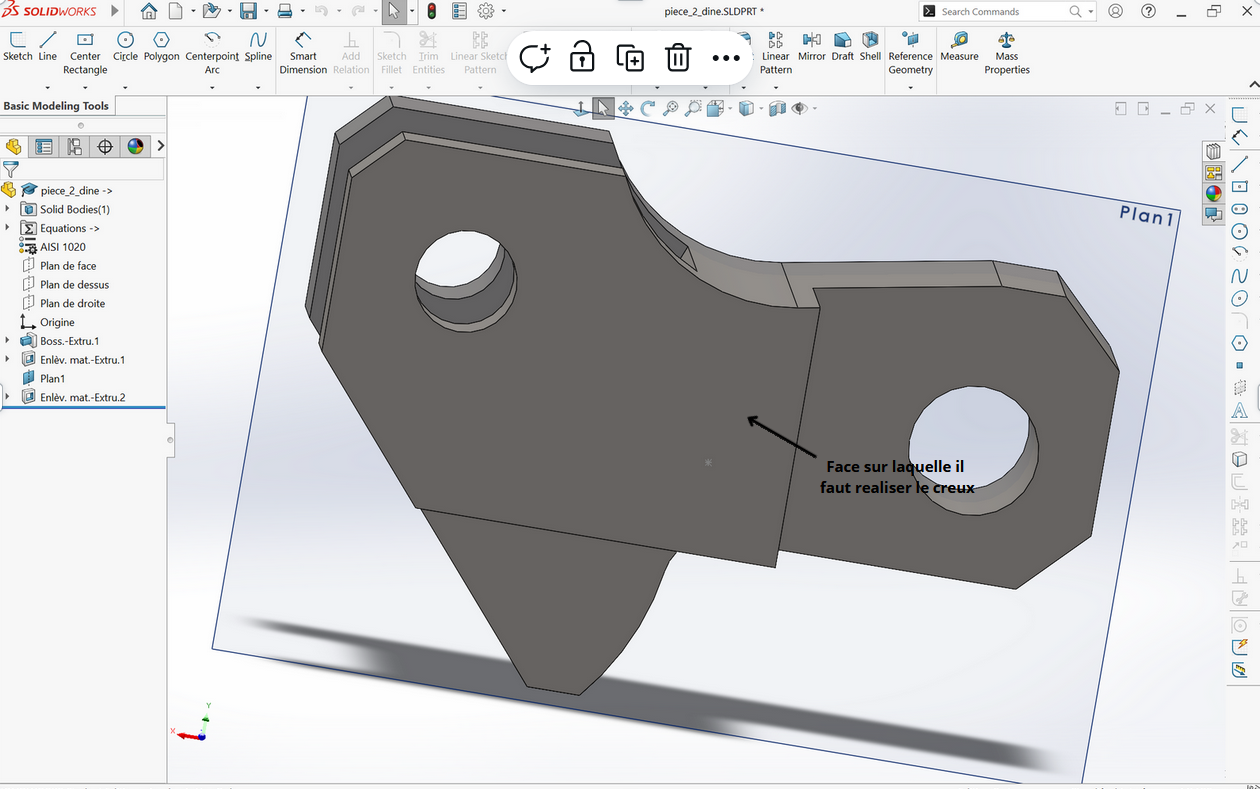Print the current document
Screen dimensions: 1260x789
[x=284, y=11]
